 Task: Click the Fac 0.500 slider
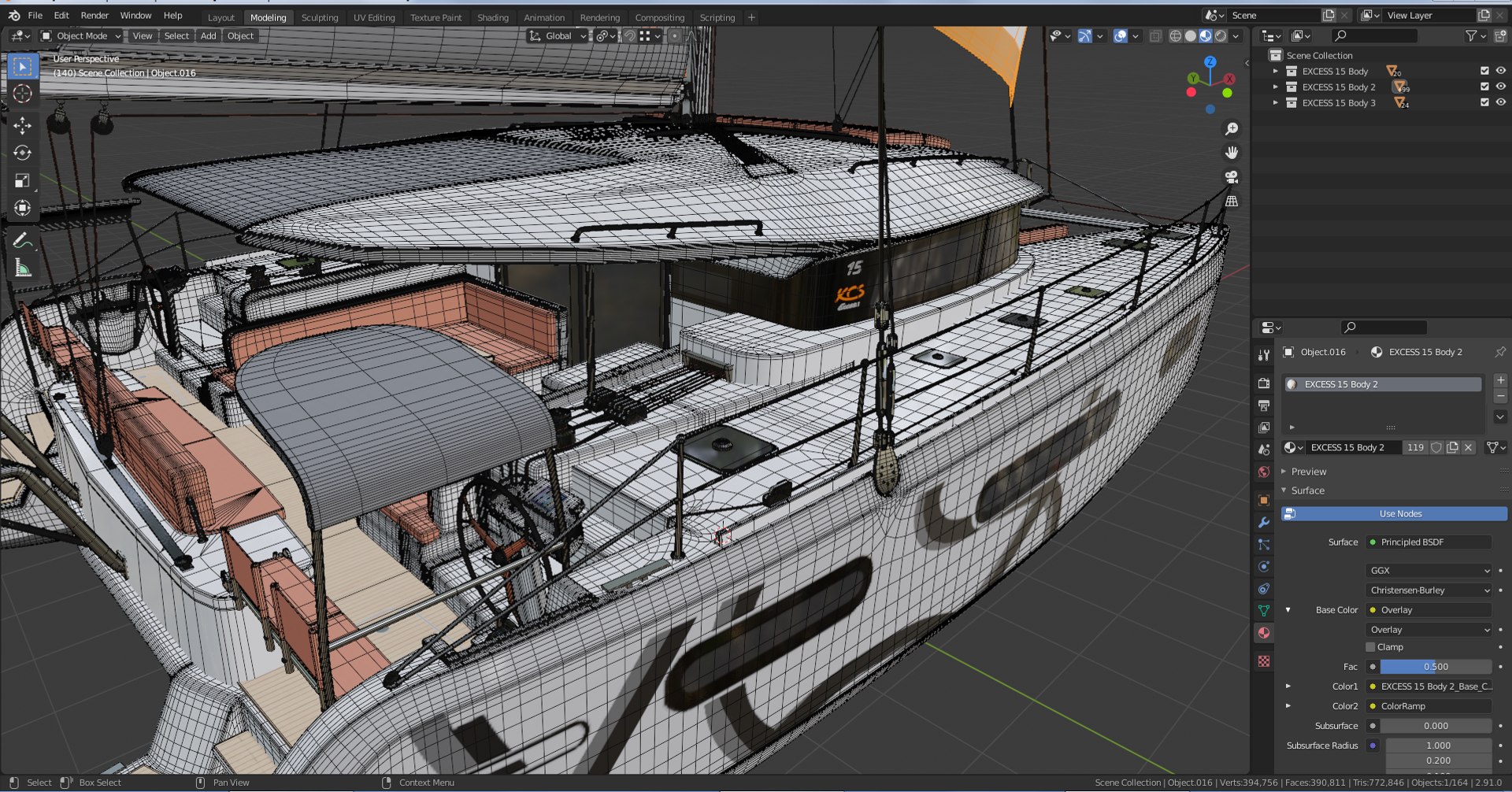click(1436, 667)
